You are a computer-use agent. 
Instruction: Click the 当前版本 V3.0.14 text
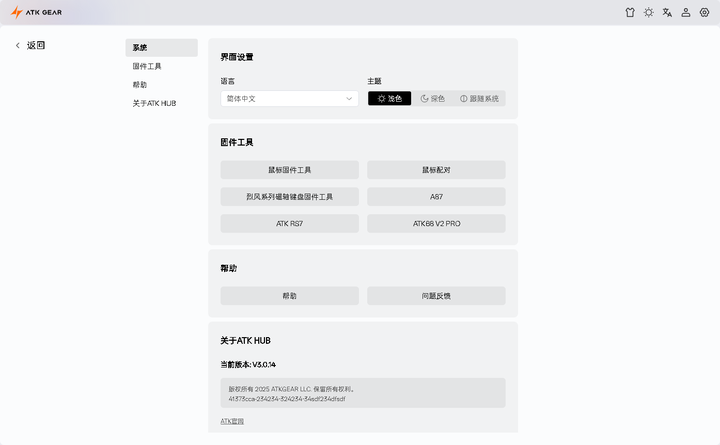[248, 365]
